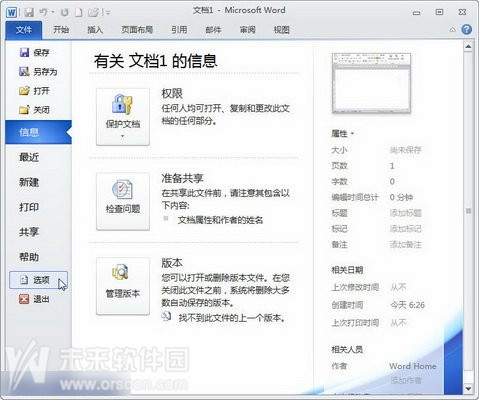Click the document preview thumbnail
The width and height of the screenshot is (479, 400).
click(x=371, y=83)
